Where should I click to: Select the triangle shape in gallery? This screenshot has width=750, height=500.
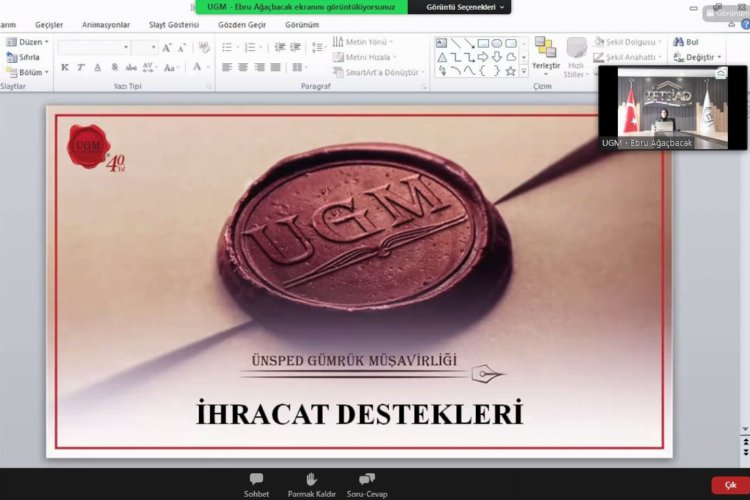pos(442,57)
